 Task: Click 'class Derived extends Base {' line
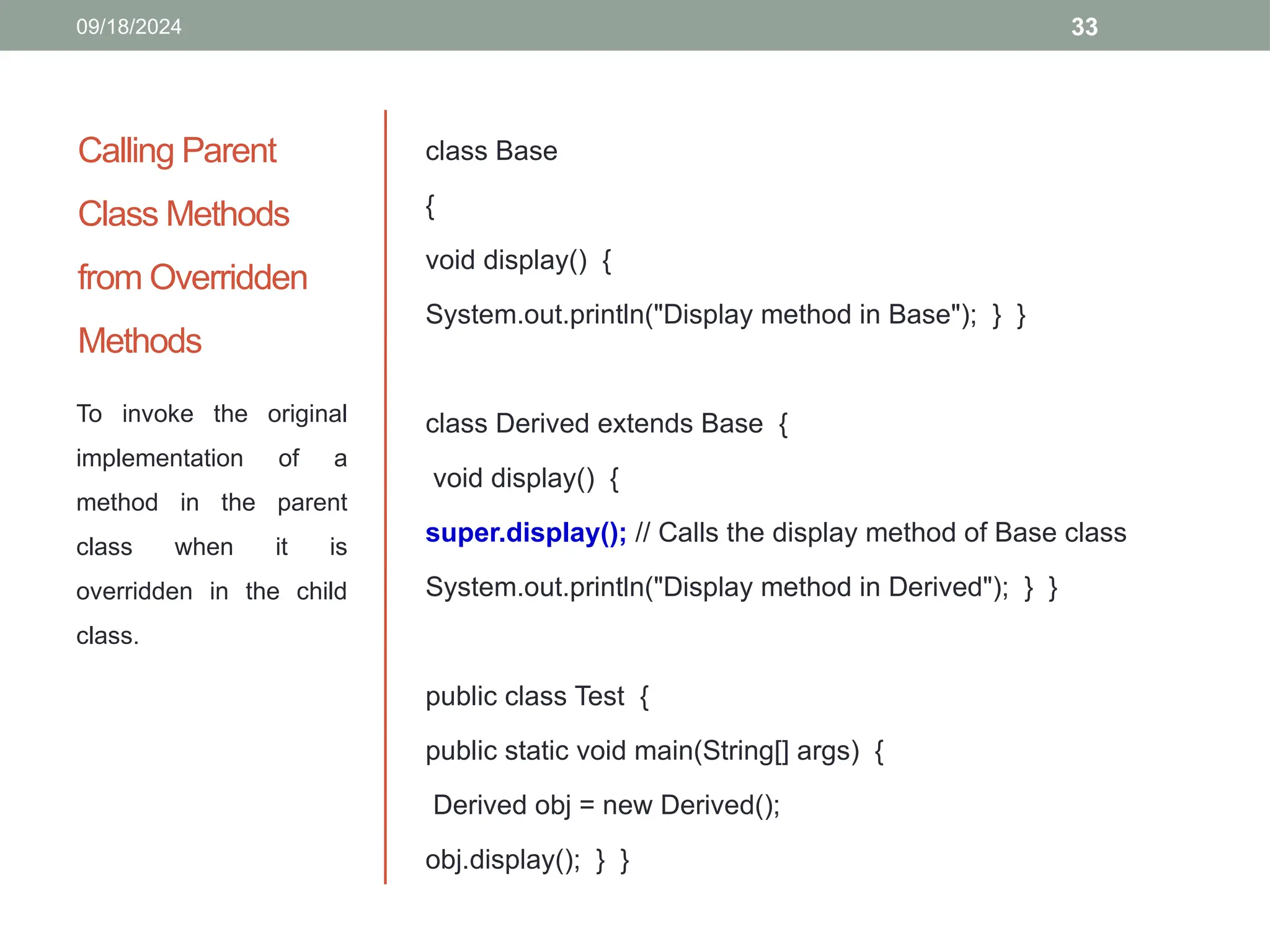pyautogui.click(x=606, y=424)
